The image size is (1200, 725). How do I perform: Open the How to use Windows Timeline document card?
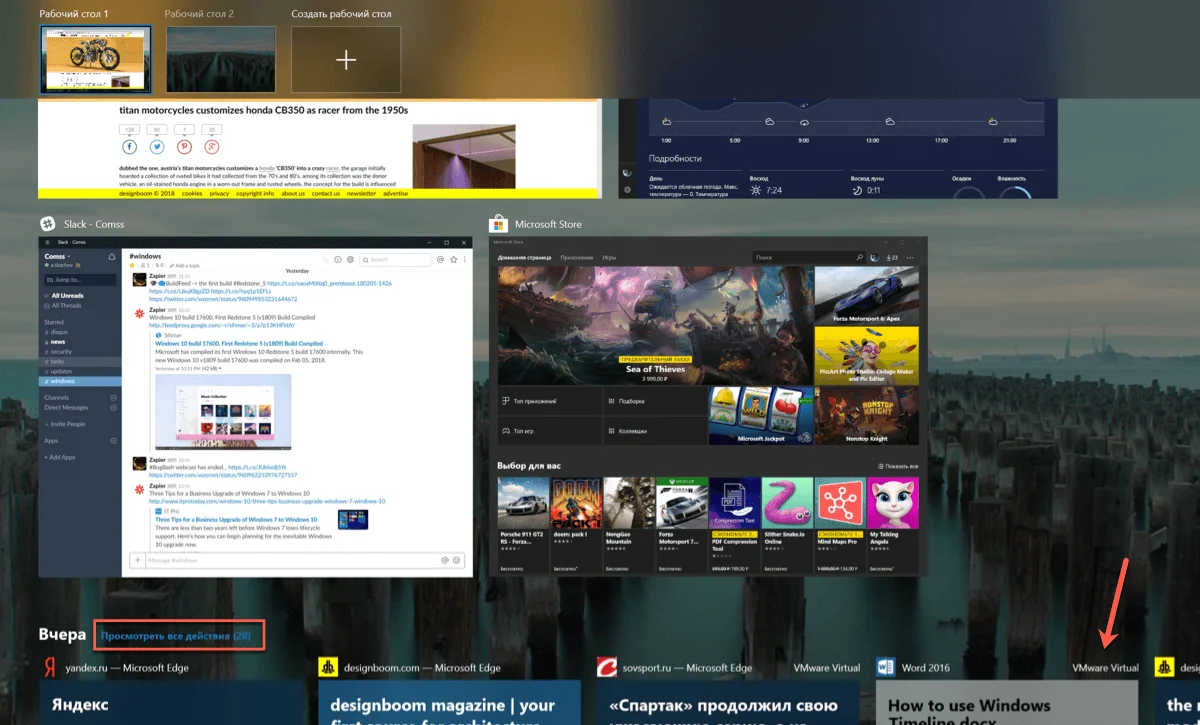[1006, 704]
